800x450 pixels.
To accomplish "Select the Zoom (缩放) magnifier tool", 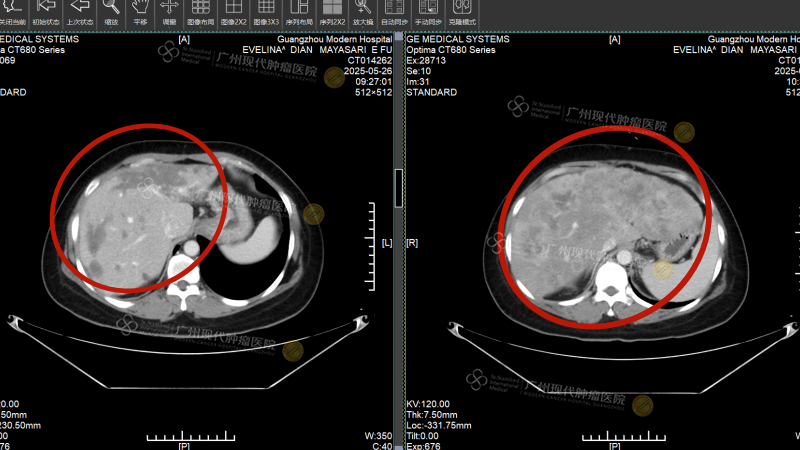I will 111,10.
